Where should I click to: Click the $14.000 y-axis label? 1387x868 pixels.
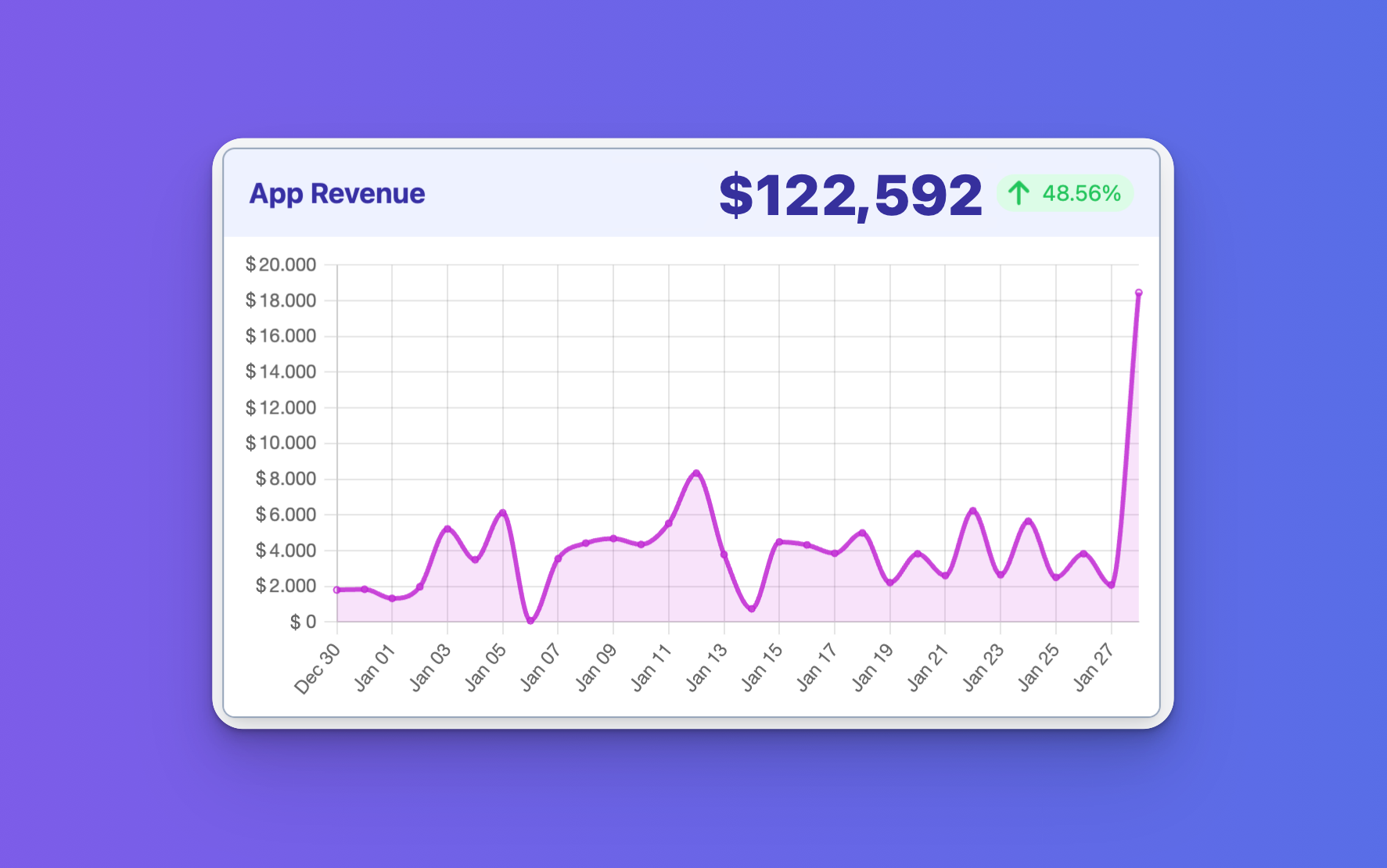tap(281, 371)
